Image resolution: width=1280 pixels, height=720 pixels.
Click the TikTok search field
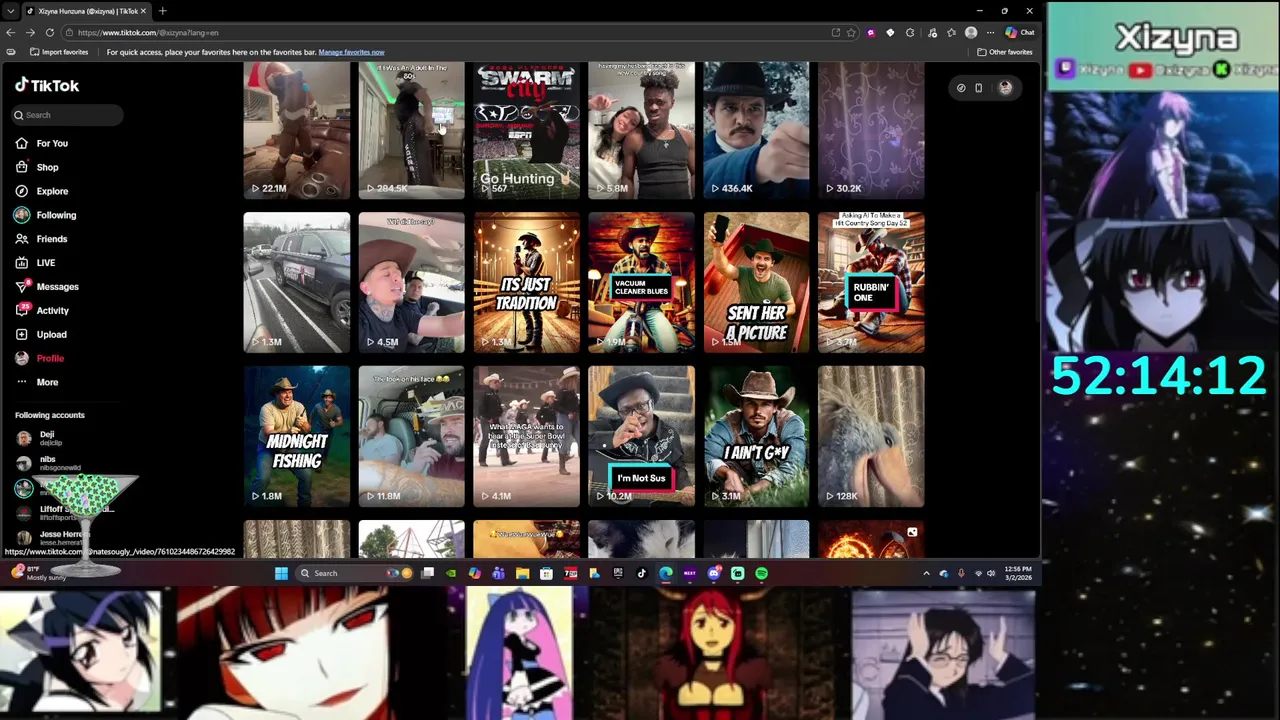coord(68,115)
